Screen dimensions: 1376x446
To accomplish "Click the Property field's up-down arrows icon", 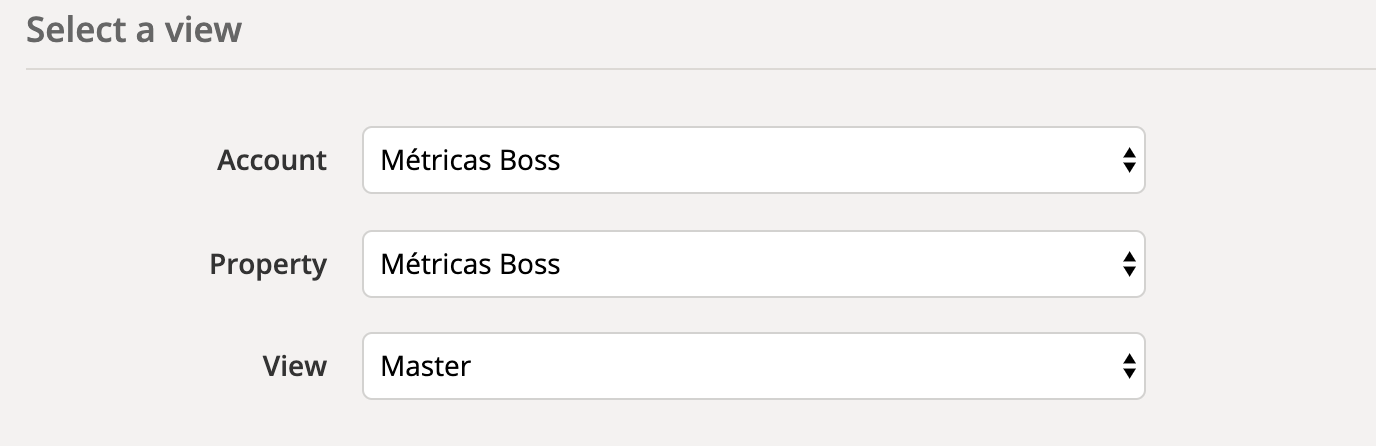I will (x=1128, y=264).
